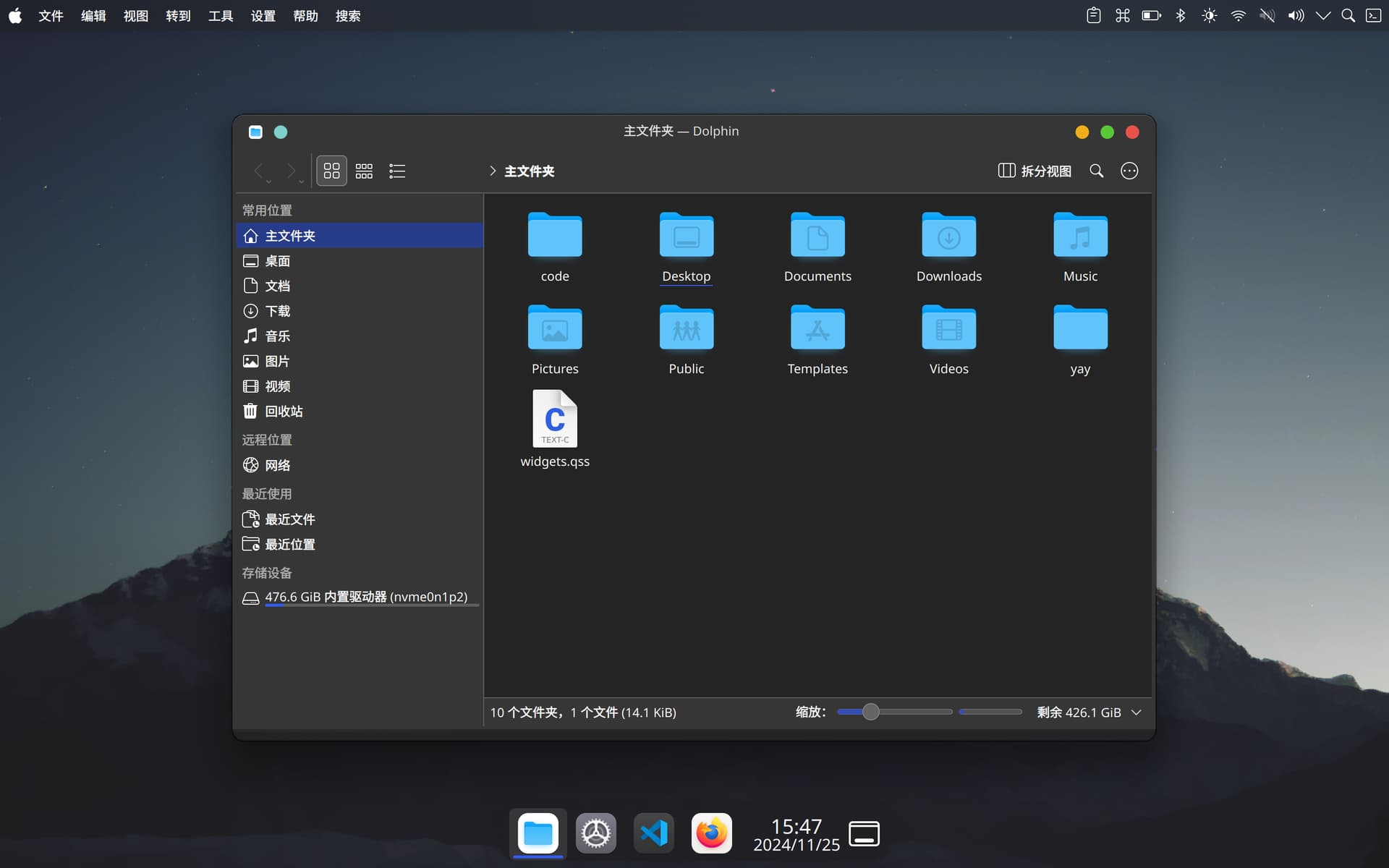Open the View menu in menu bar

tap(135, 16)
